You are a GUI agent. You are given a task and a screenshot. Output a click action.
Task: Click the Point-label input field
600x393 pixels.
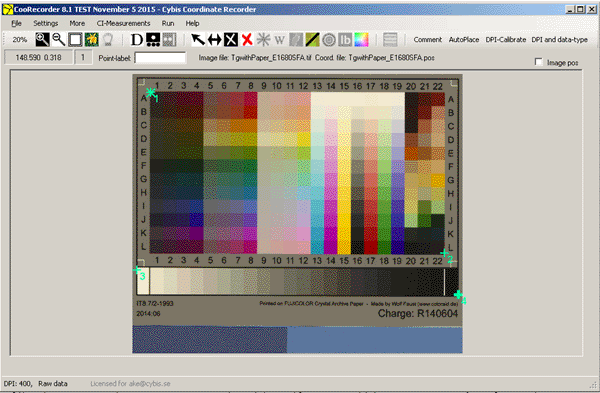[160, 58]
